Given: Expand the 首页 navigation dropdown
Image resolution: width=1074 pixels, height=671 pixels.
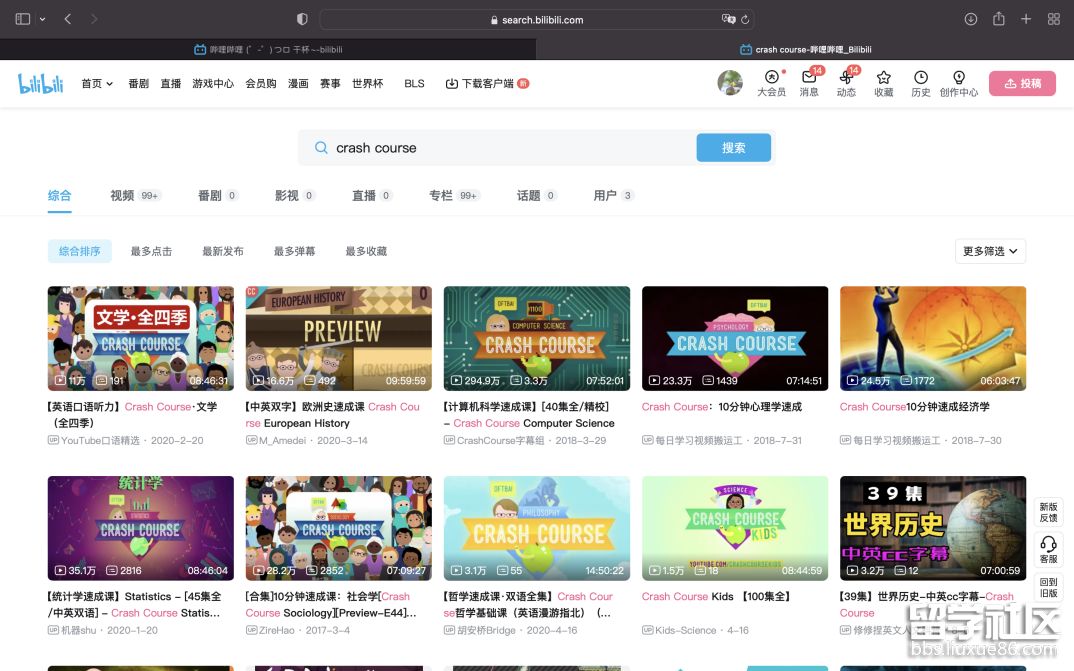Looking at the screenshot, I should click(x=97, y=84).
